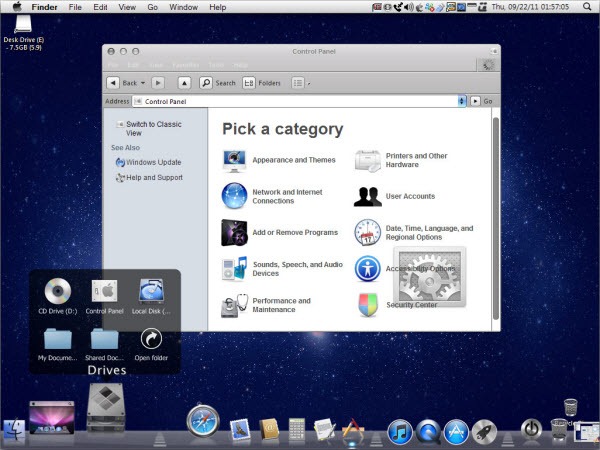Screen dimensions: 600x450
Task: Open Spotlight magnifier in menu bar
Action: 587,7
